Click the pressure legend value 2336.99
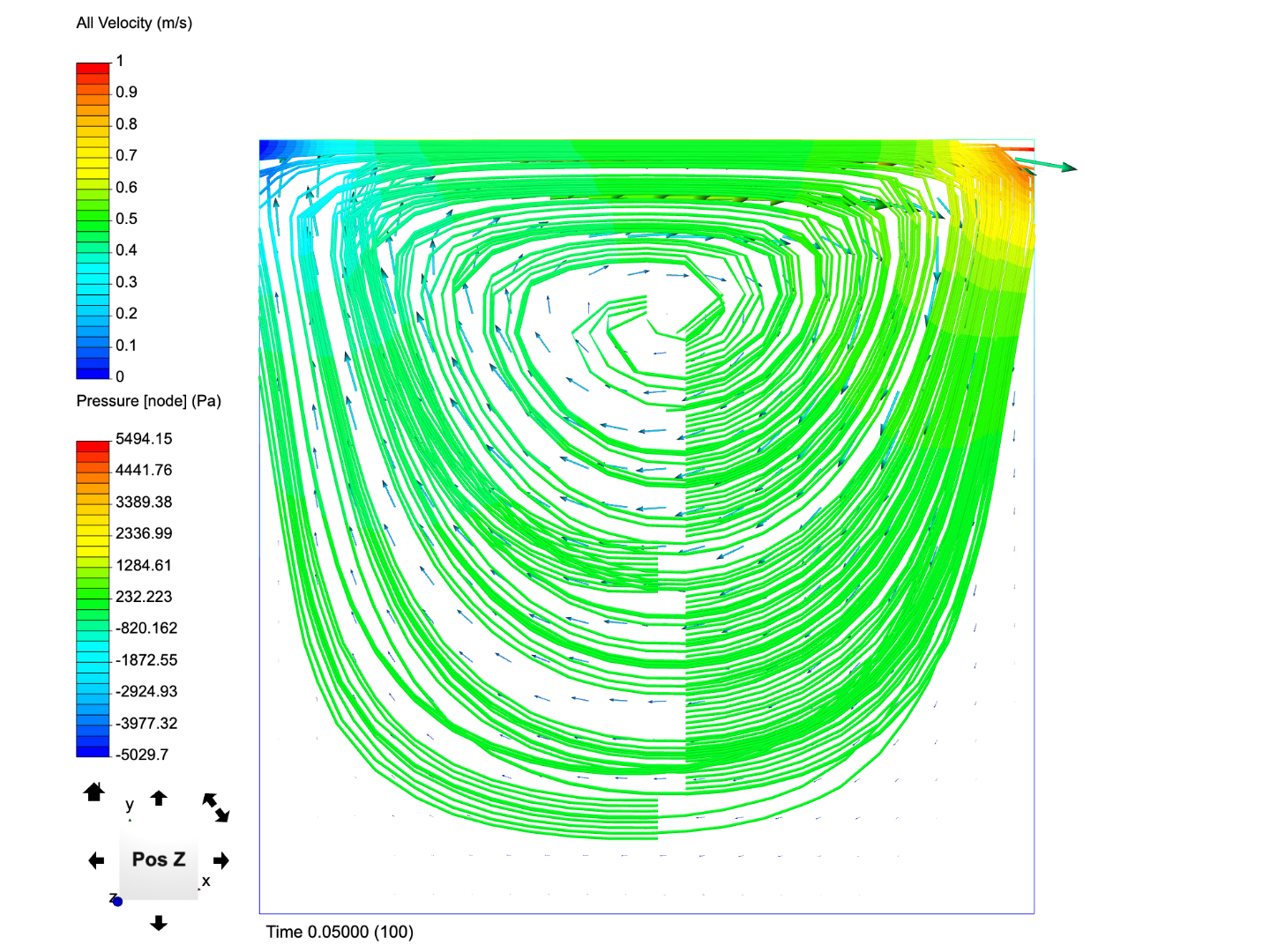Screen dimensions: 1270x952 tap(144, 533)
